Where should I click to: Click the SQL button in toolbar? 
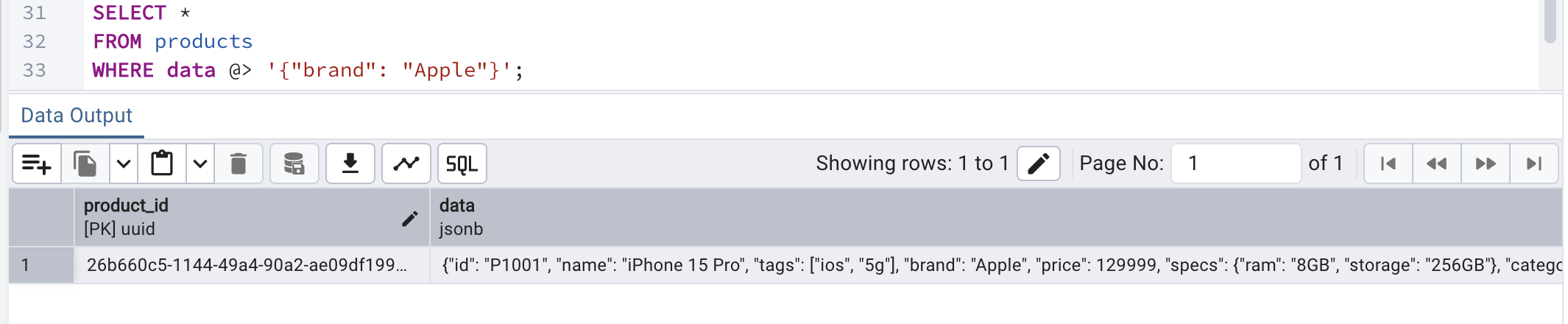click(x=462, y=163)
